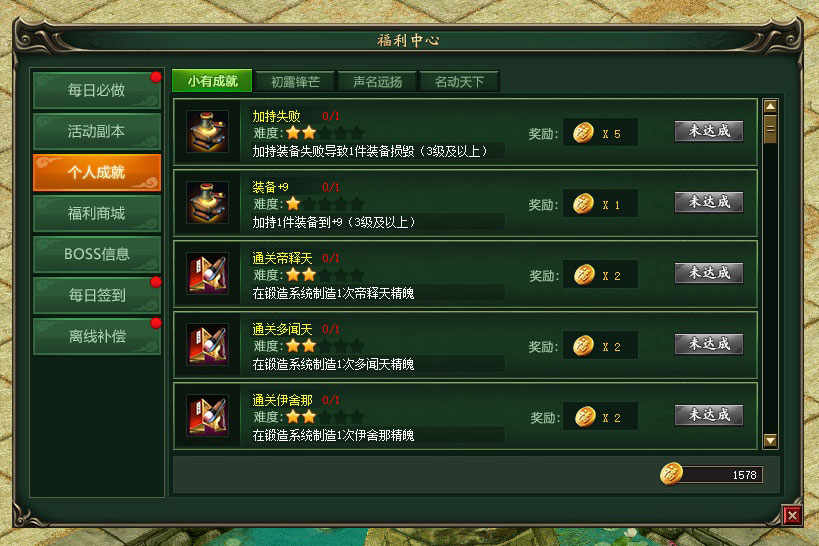Click the scrollbar down arrow
The height and width of the screenshot is (546, 819).
point(770,440)
